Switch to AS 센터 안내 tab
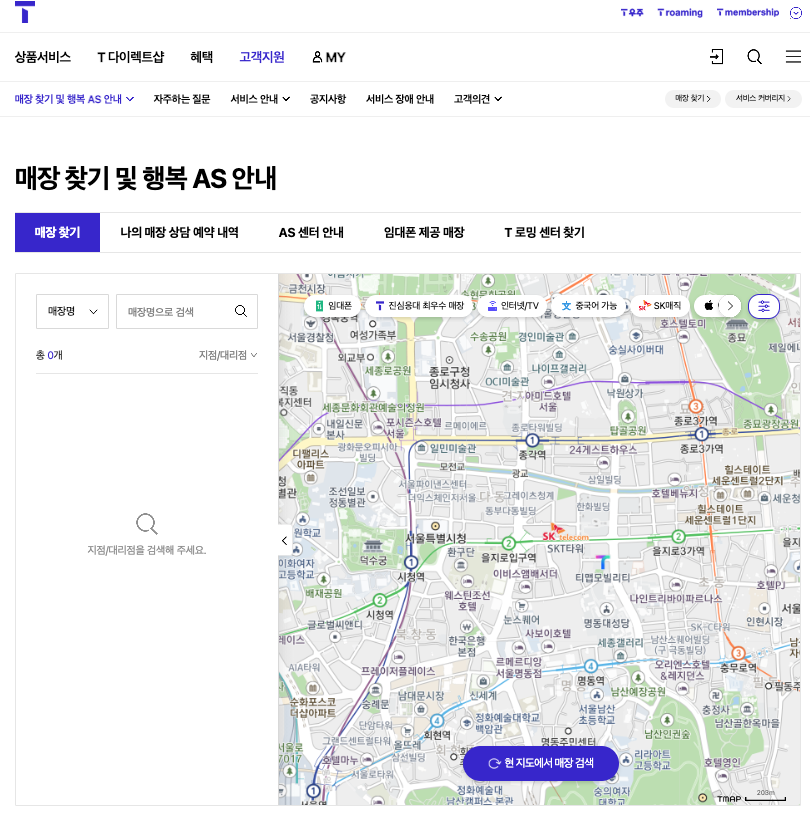 pos(311,233)
